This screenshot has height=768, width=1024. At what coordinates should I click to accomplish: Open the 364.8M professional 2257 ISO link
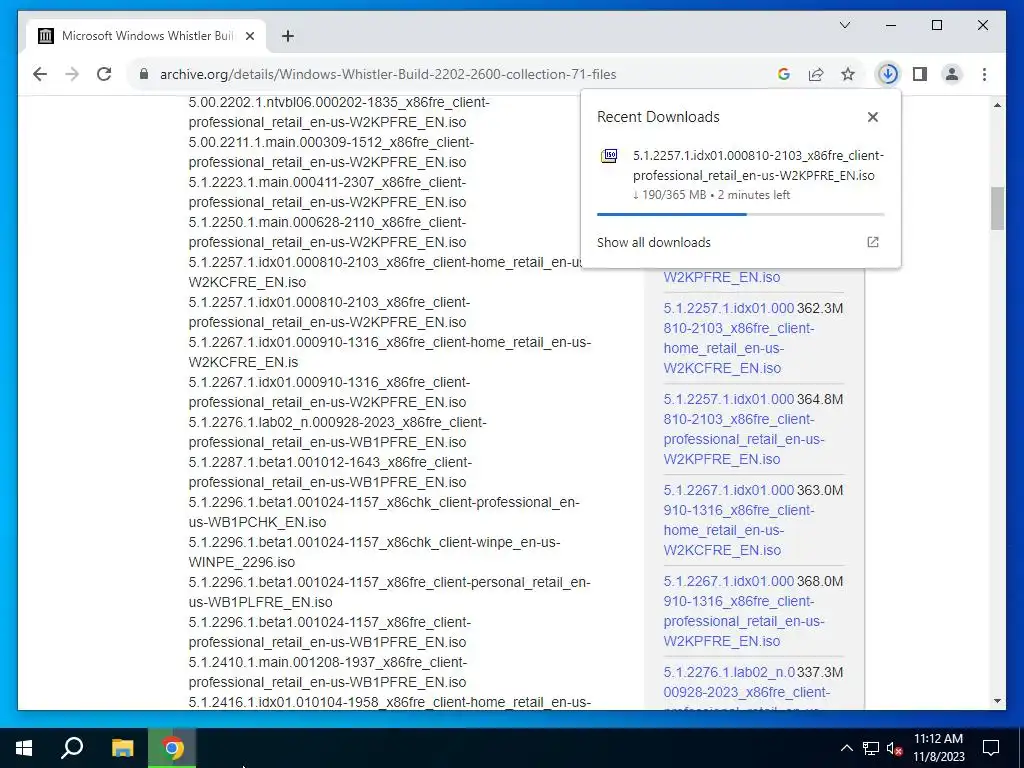pos(744,429)
